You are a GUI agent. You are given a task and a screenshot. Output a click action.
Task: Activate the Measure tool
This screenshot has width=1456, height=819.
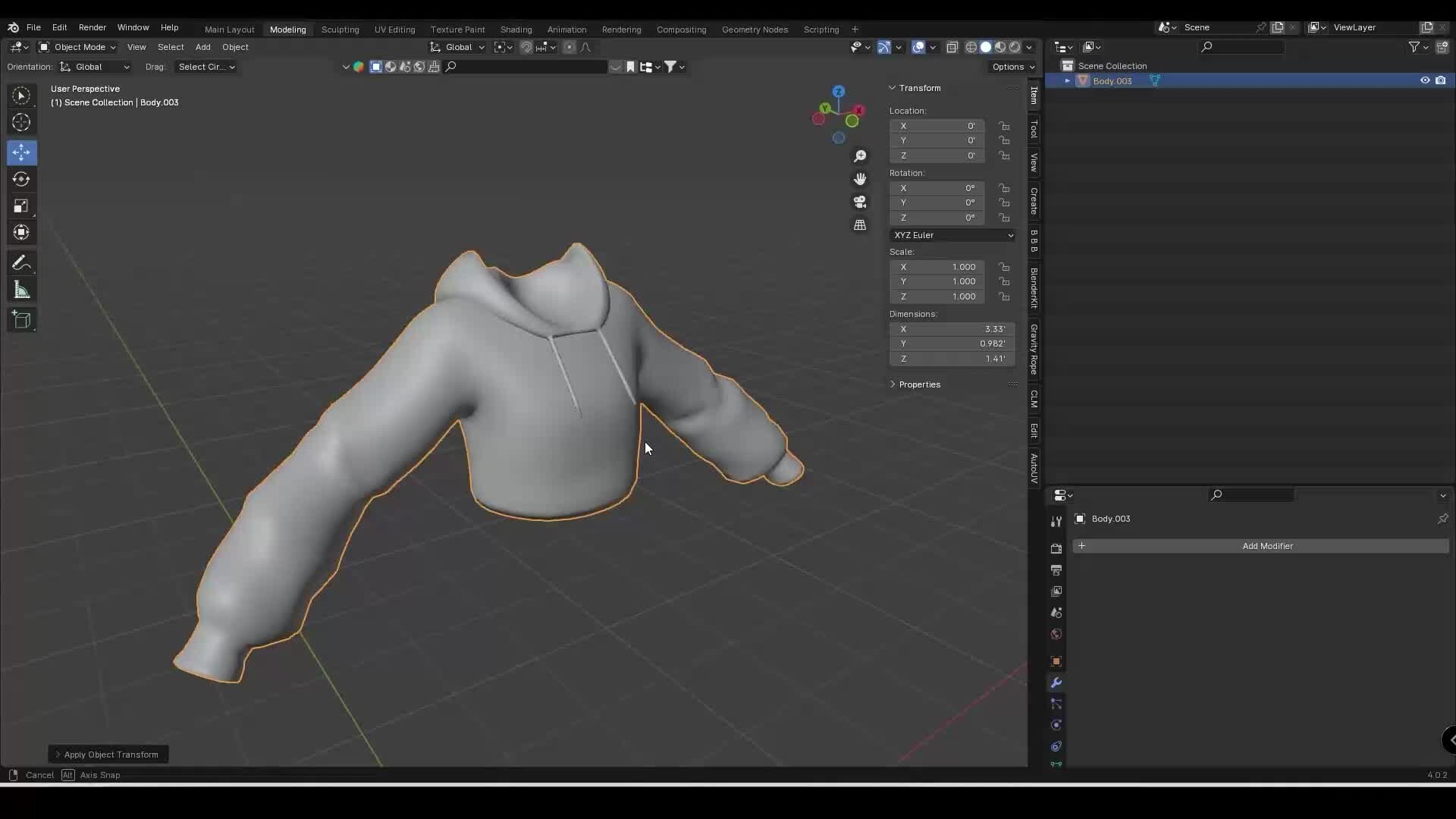pos(21,289)
